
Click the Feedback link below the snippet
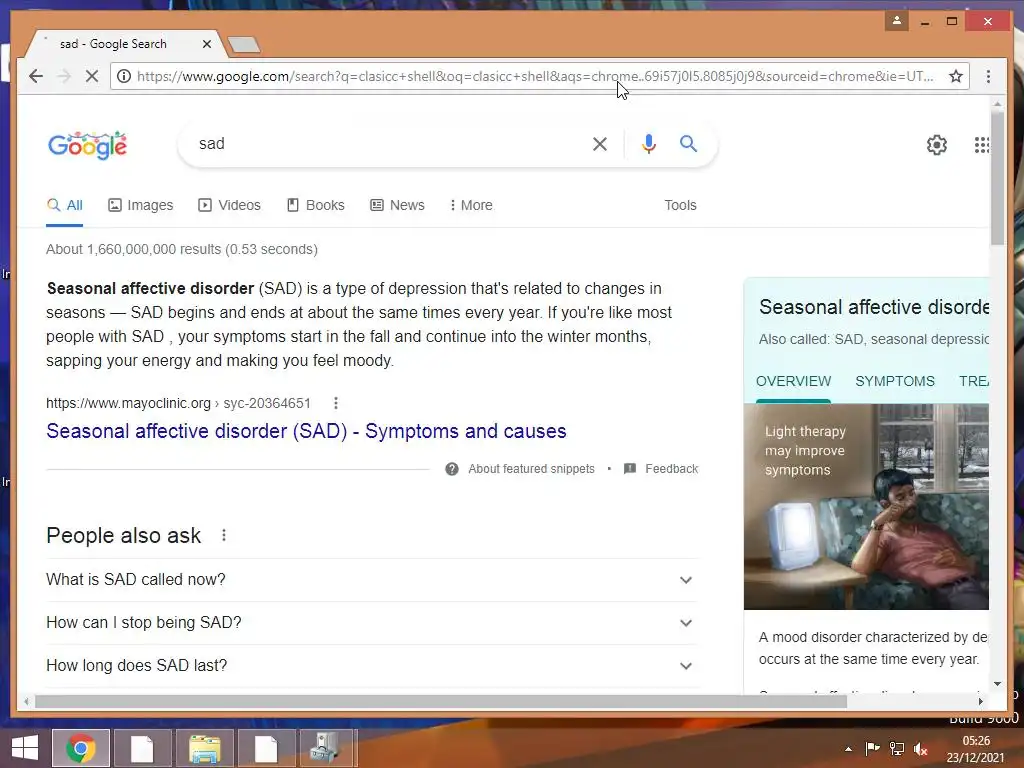[671, 469]
